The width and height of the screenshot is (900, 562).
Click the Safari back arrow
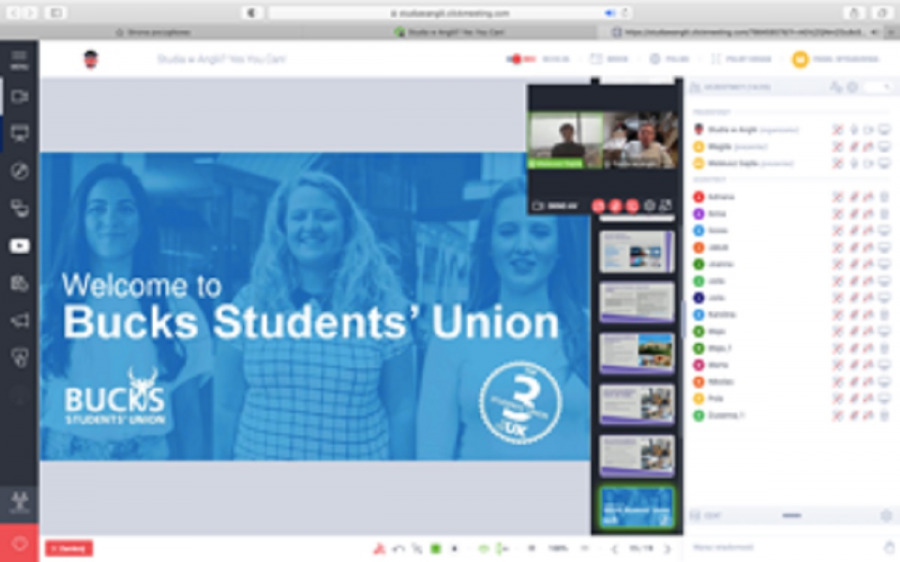click(13, 13)
